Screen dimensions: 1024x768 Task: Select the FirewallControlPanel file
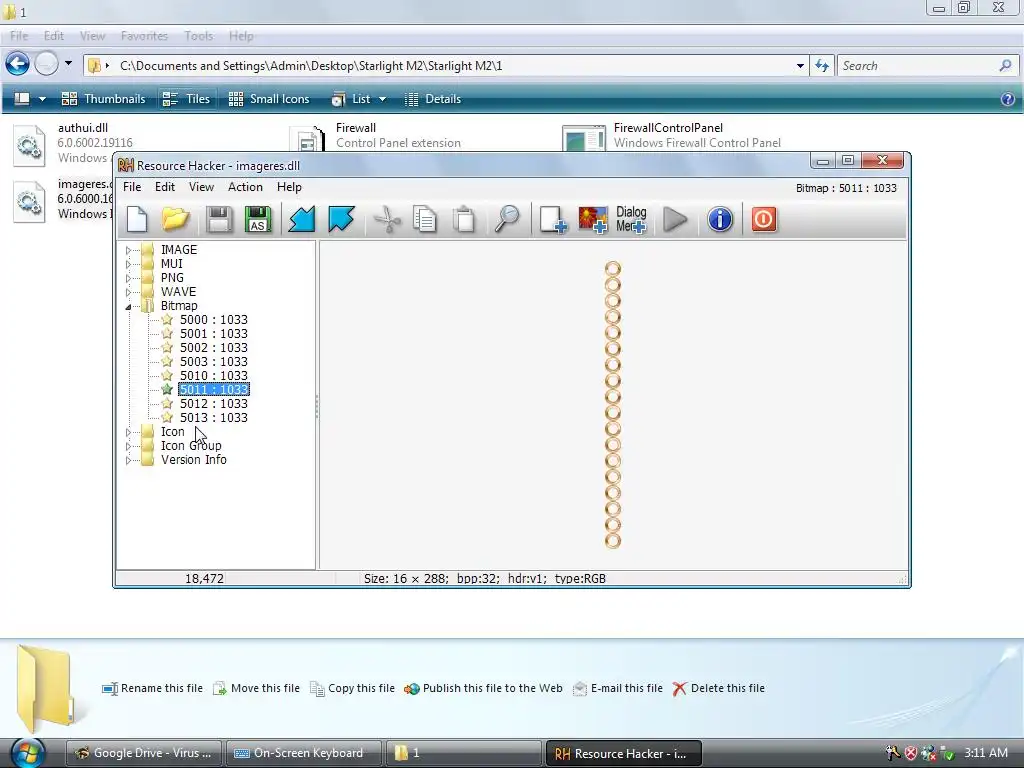click(671, 136)
